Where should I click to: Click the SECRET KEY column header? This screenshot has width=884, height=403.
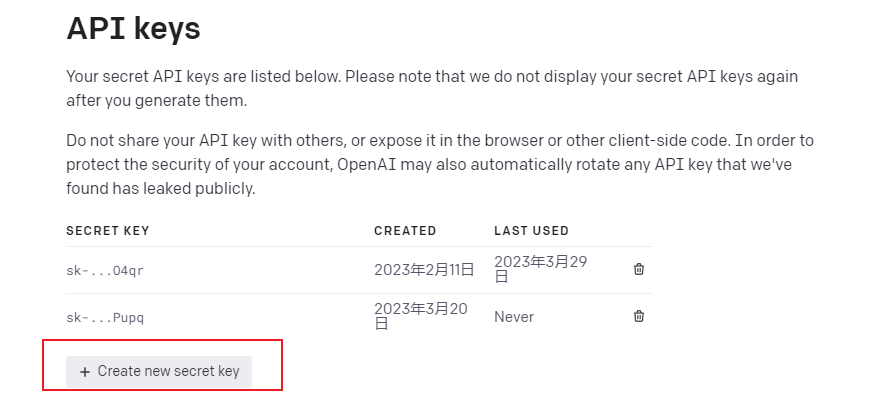(107, 231)
